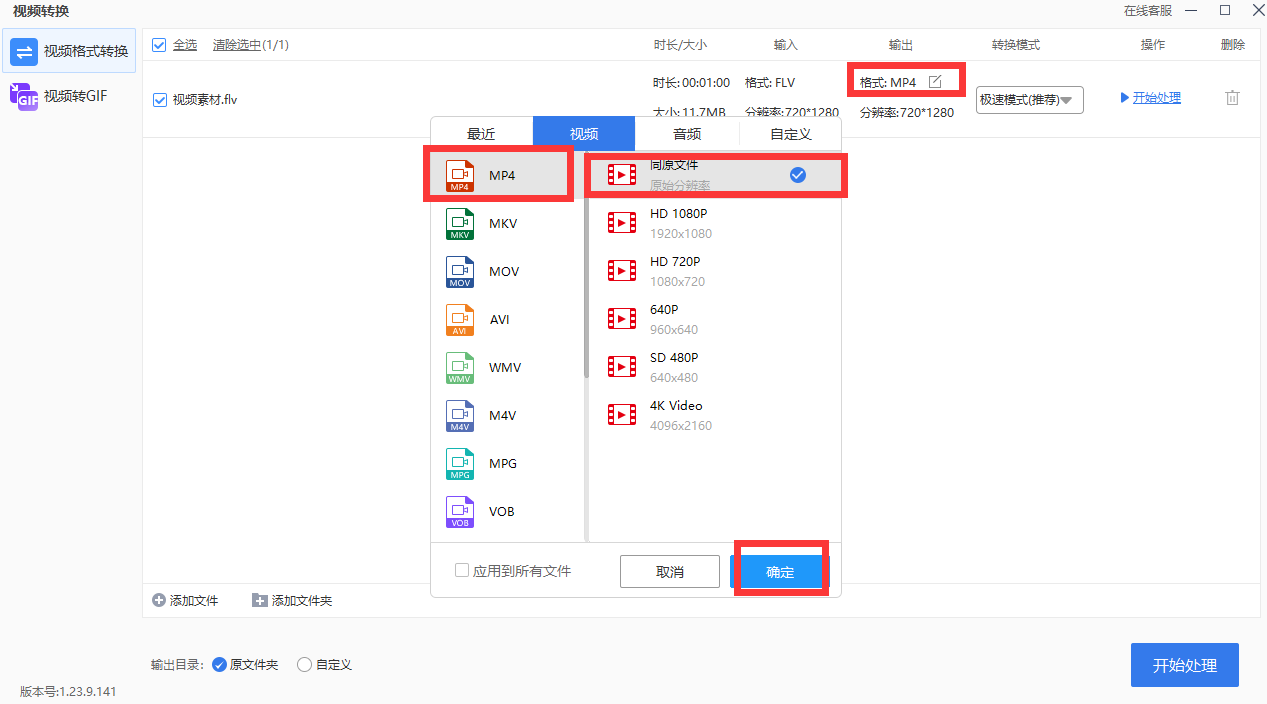Uncheck the 视频素材.flv file checkbox
1267x704 pixels.
pyautogui.click(x=159, y=100)
